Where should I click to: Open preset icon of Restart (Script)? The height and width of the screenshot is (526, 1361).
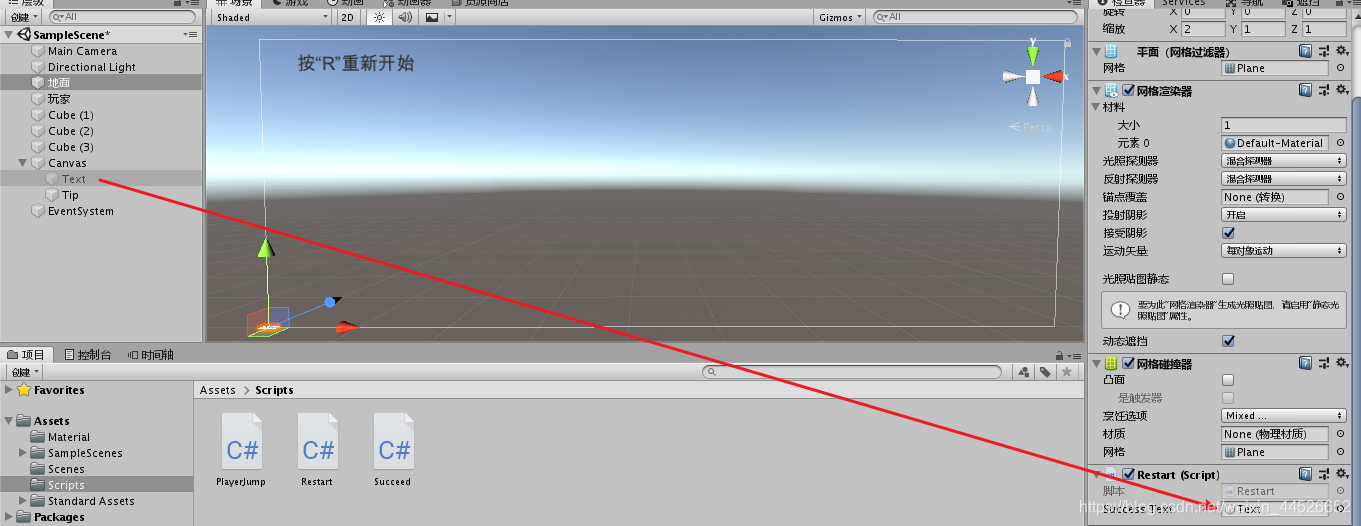point(1323,474)
